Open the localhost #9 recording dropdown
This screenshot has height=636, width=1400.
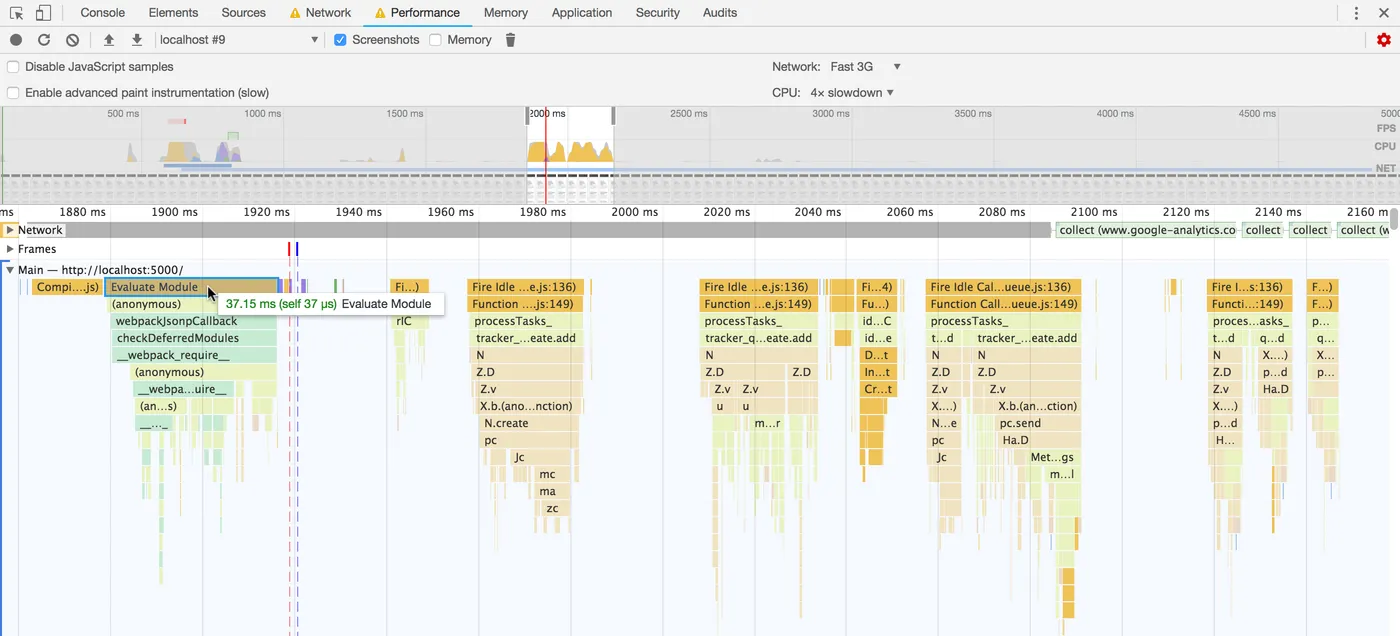[x=239, y=40]
